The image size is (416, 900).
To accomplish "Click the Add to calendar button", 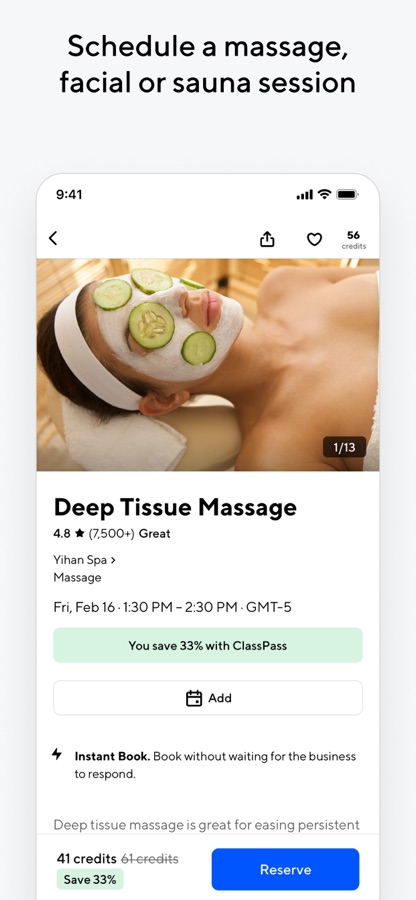I will (208, 698).
